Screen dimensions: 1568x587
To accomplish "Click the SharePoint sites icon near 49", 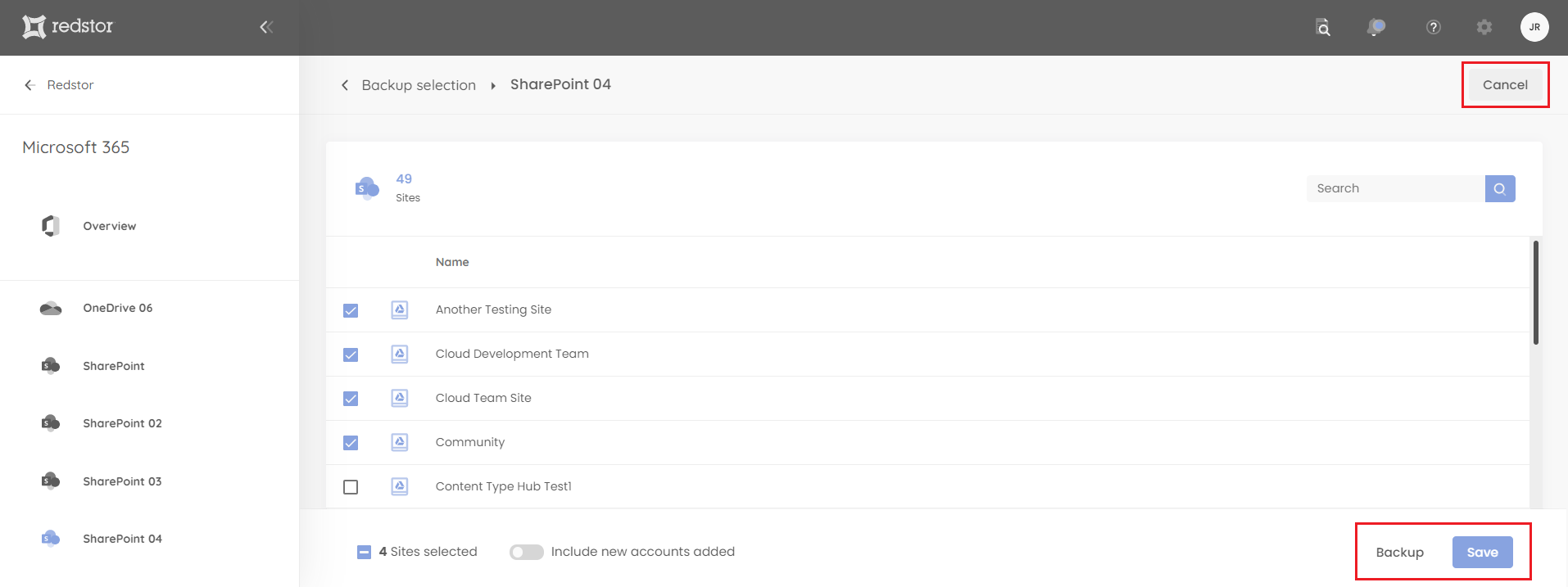I will [x=367, y=188].
